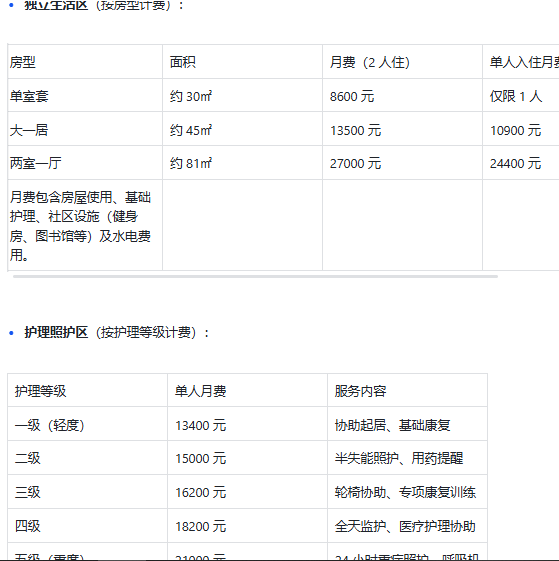The height and width of the screenshot is (561, 559).
Task: Click the '二级' row label
Action: click(87, 458)
